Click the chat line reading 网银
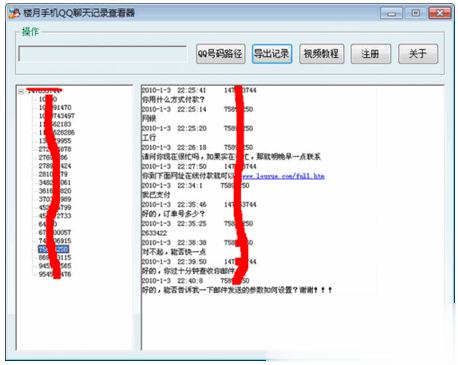The height and width of the screenshot is (365, 458). click(x=149, y=118)
